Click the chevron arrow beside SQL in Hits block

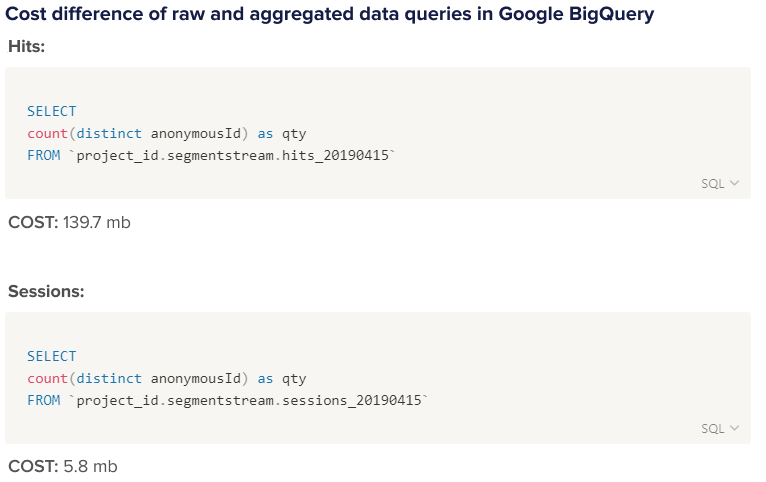point(734,183)
